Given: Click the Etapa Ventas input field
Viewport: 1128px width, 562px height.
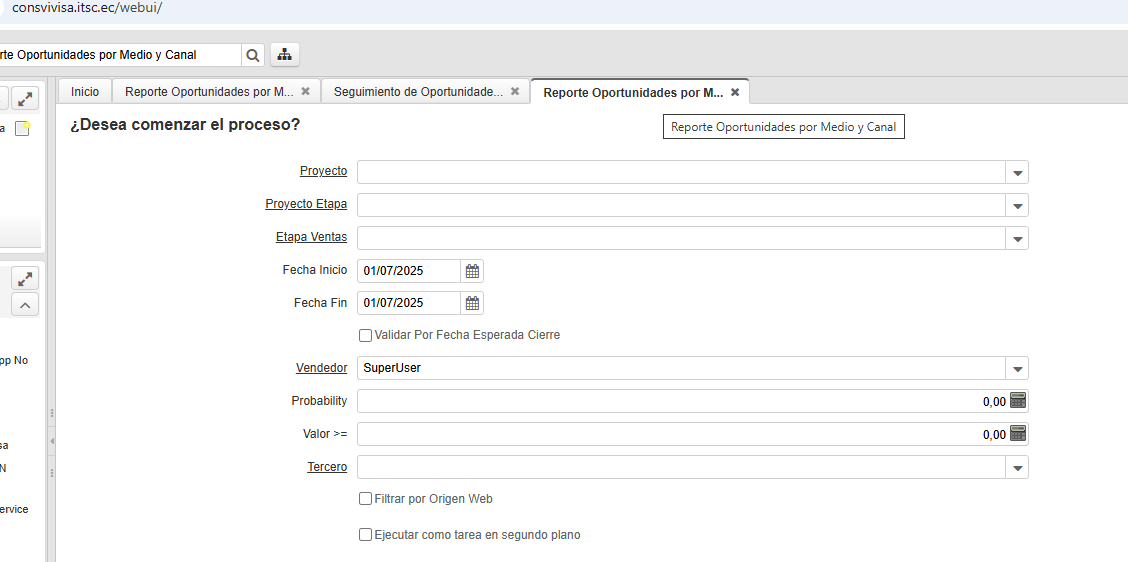Looking at the screenshot, I should pyautogui.click(x=680, y=238).
